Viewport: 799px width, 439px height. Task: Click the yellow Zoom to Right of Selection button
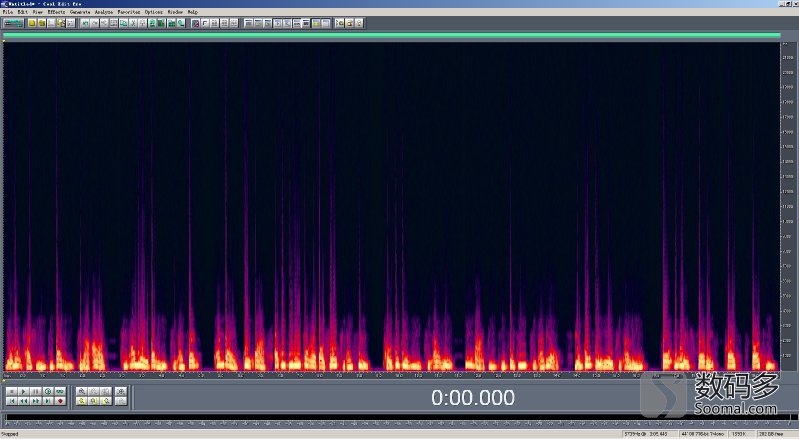tap(106, 401)
